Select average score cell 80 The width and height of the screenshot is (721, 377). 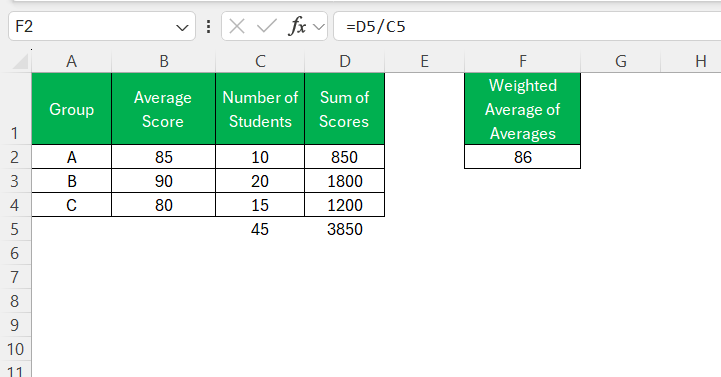pyautogui.click(x=163, y=205)
